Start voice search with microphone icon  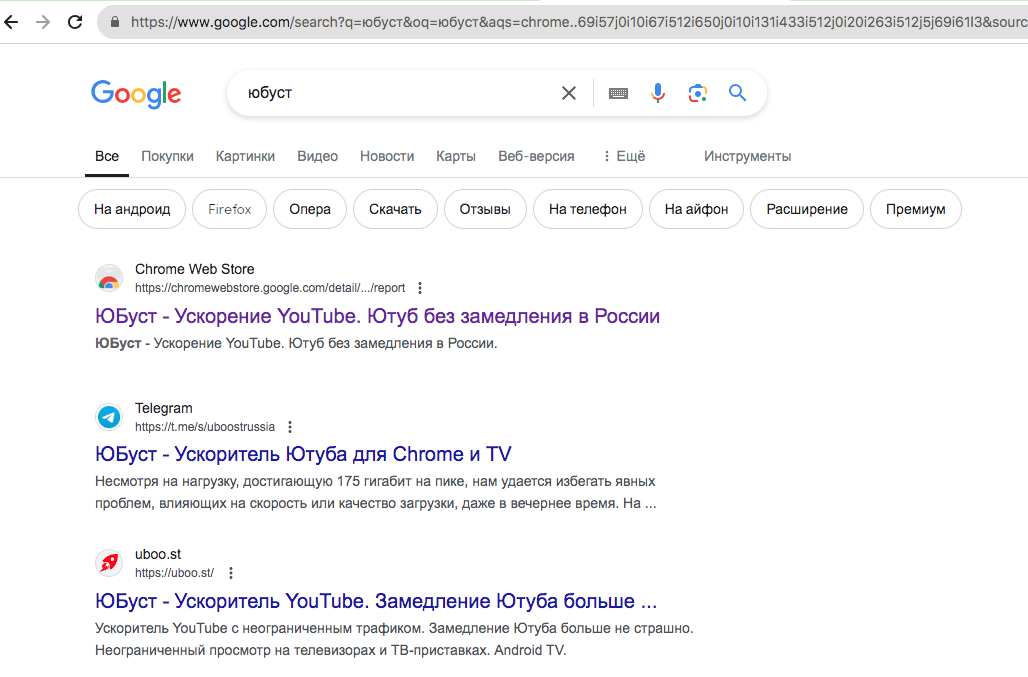click(658, 93)
